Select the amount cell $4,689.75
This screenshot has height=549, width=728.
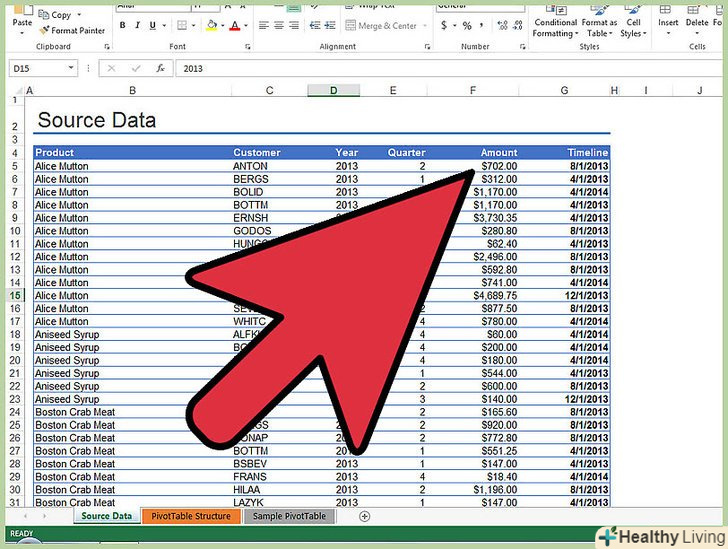point(472,295)
